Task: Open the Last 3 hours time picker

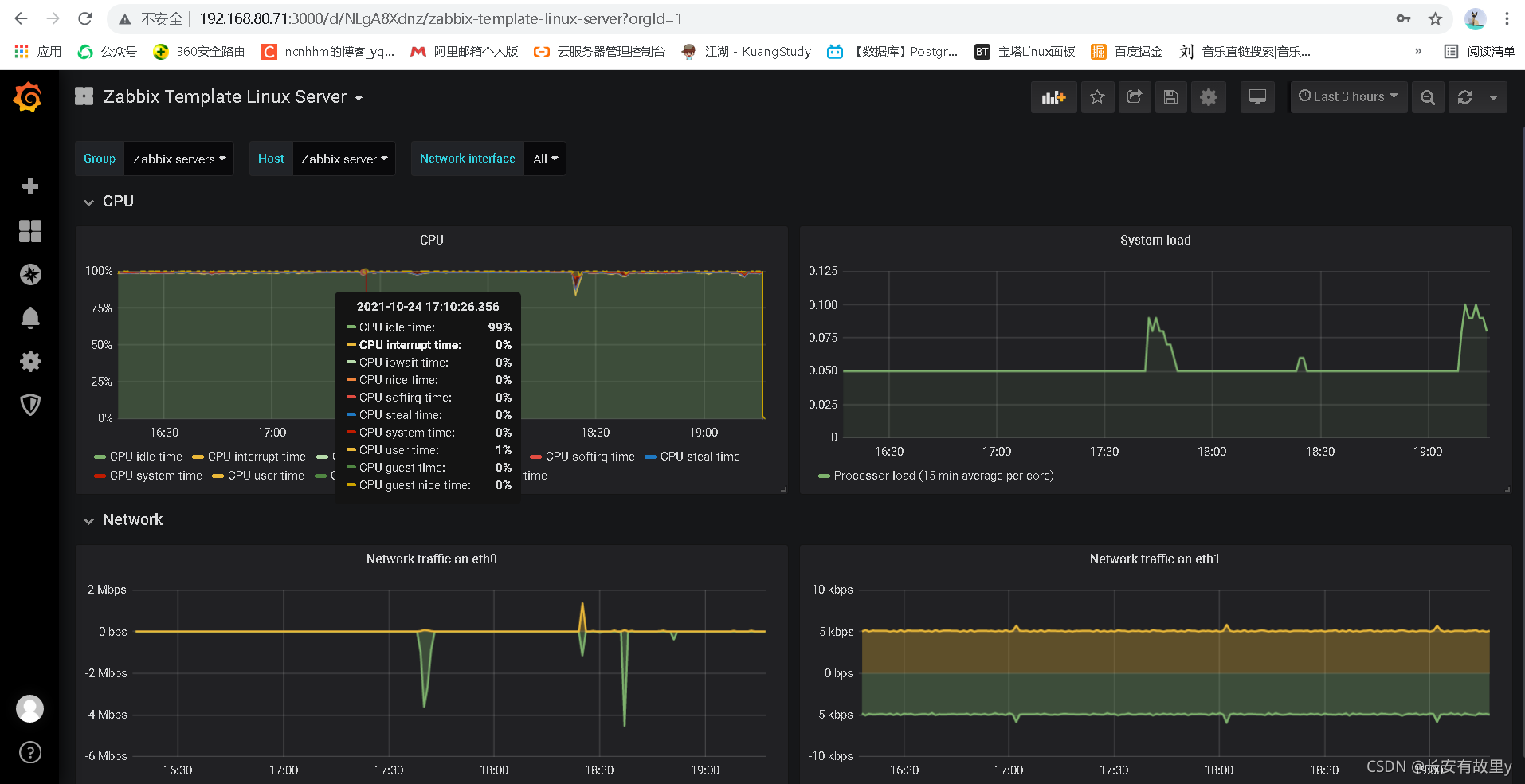Action: pyautogui.click(x=1348, y=97)
